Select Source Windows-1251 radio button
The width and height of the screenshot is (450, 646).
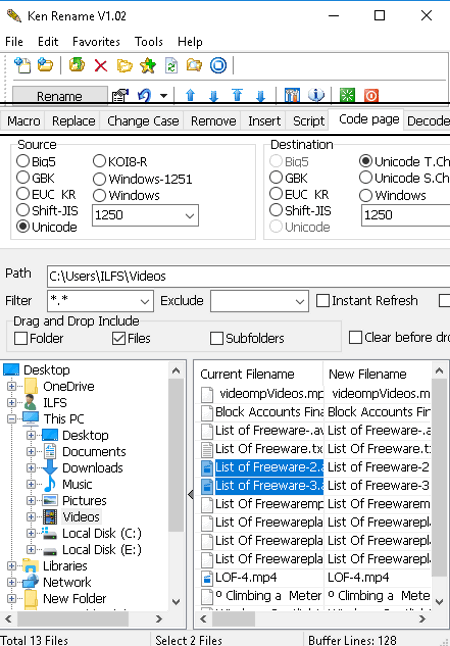click(99, 179)
